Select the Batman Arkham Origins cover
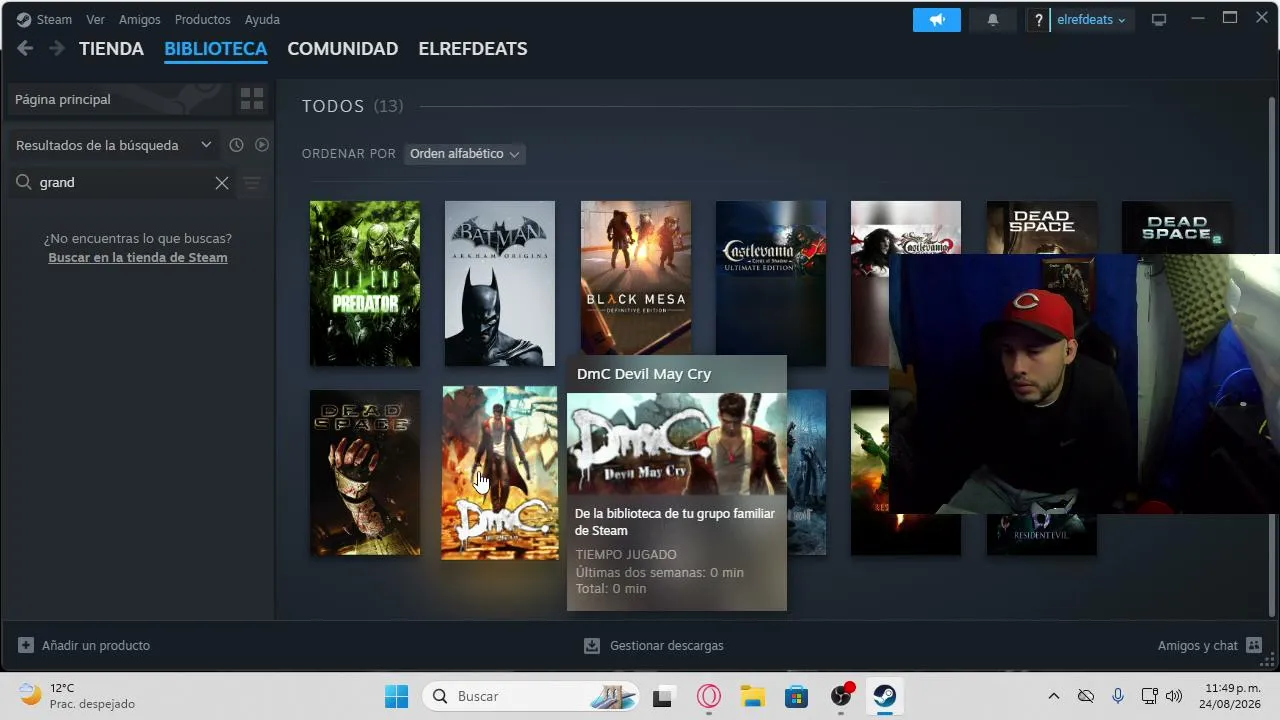This screenshot has height=720, width=1280. (x=500, y=283)
